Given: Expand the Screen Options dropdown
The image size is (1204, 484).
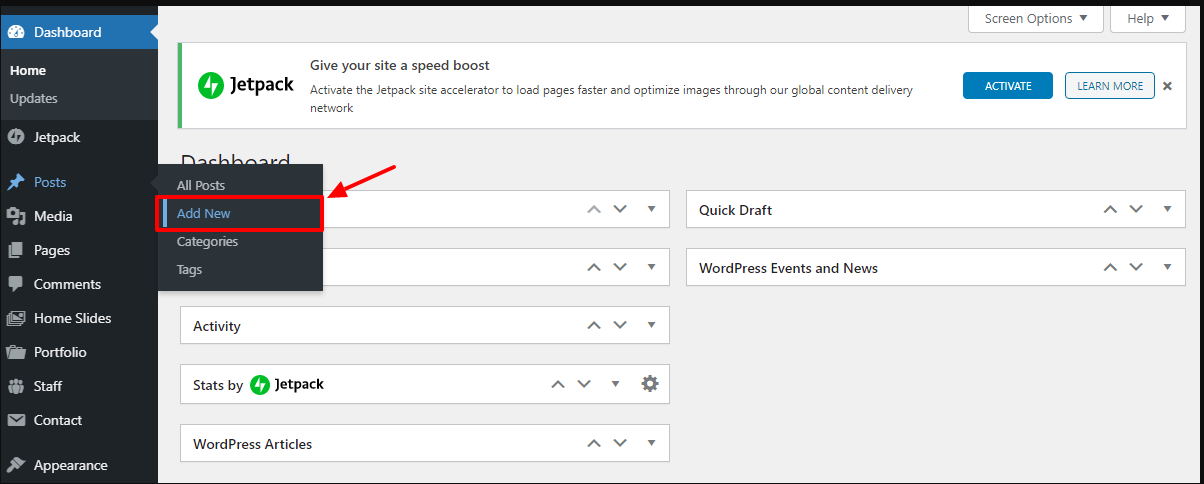Looking at the screenshot, I should pyautogui.click(x=1035, y=18).
